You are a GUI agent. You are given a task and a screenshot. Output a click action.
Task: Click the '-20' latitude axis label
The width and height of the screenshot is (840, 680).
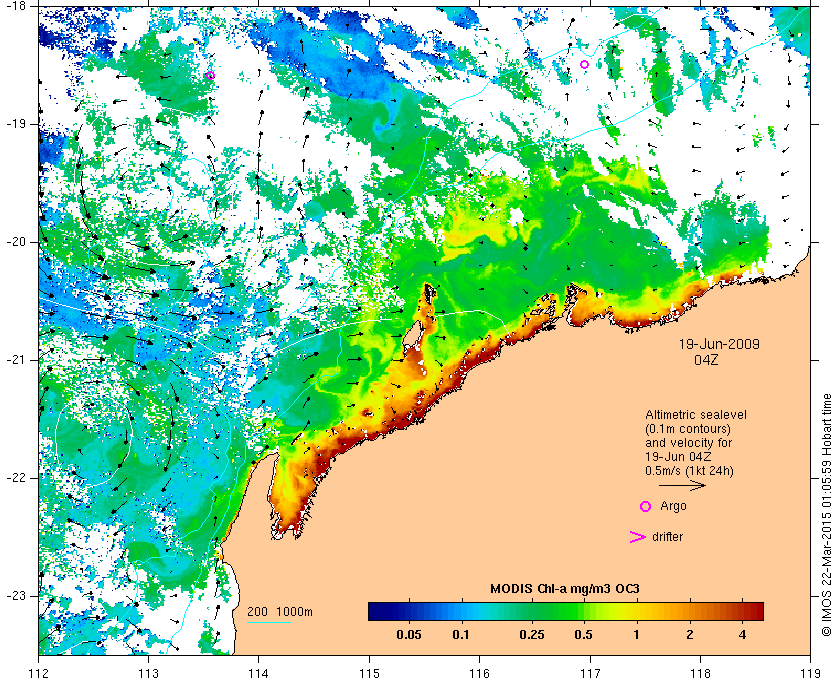[x=15, y=242]
